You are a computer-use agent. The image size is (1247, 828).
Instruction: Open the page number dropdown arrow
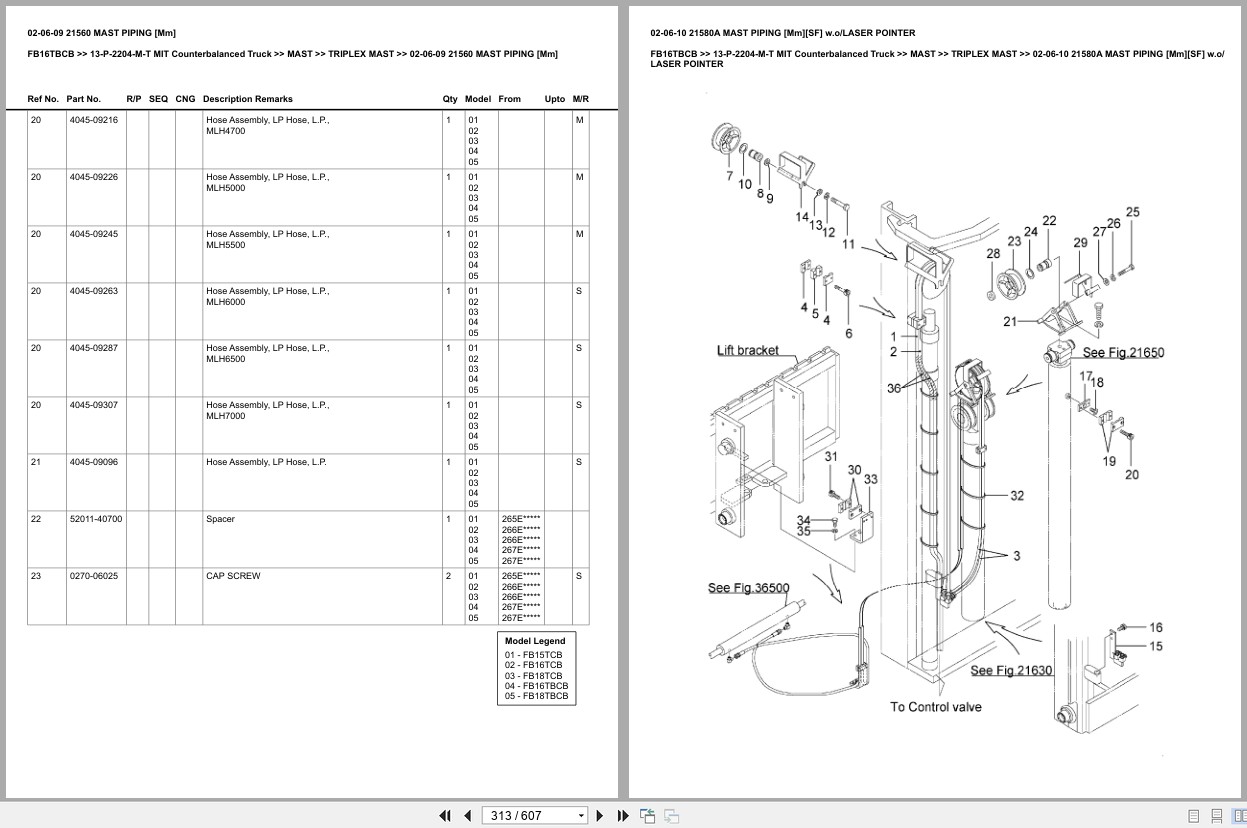tap(581, 816)
